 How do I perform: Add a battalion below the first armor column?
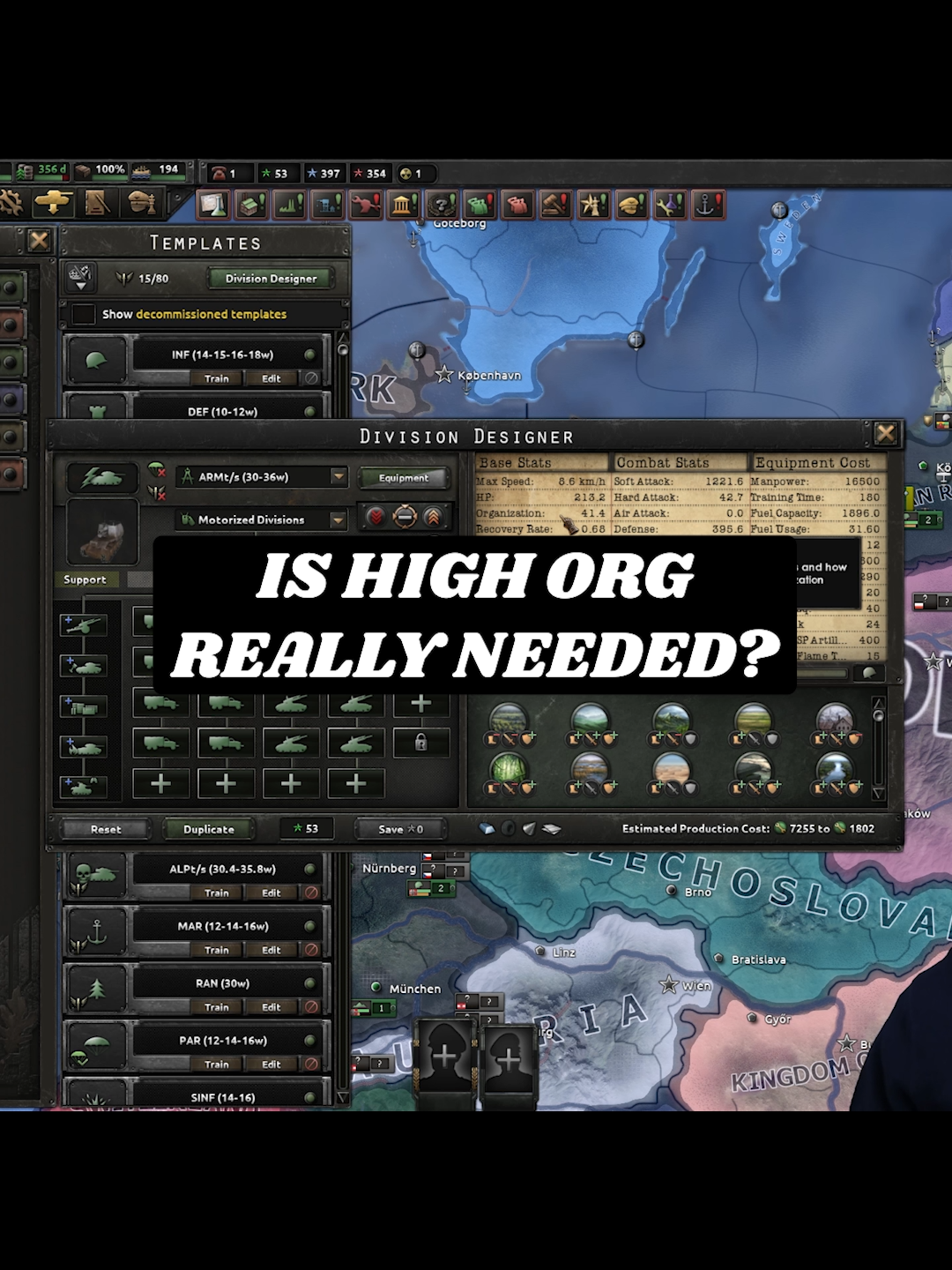click(x=291, y=783)
